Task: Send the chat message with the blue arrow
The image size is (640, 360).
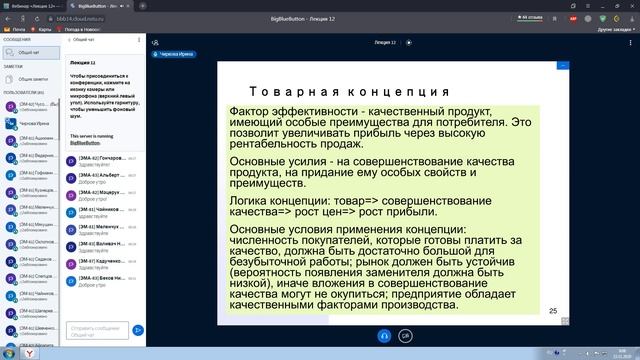Action: tap(138, 330)
